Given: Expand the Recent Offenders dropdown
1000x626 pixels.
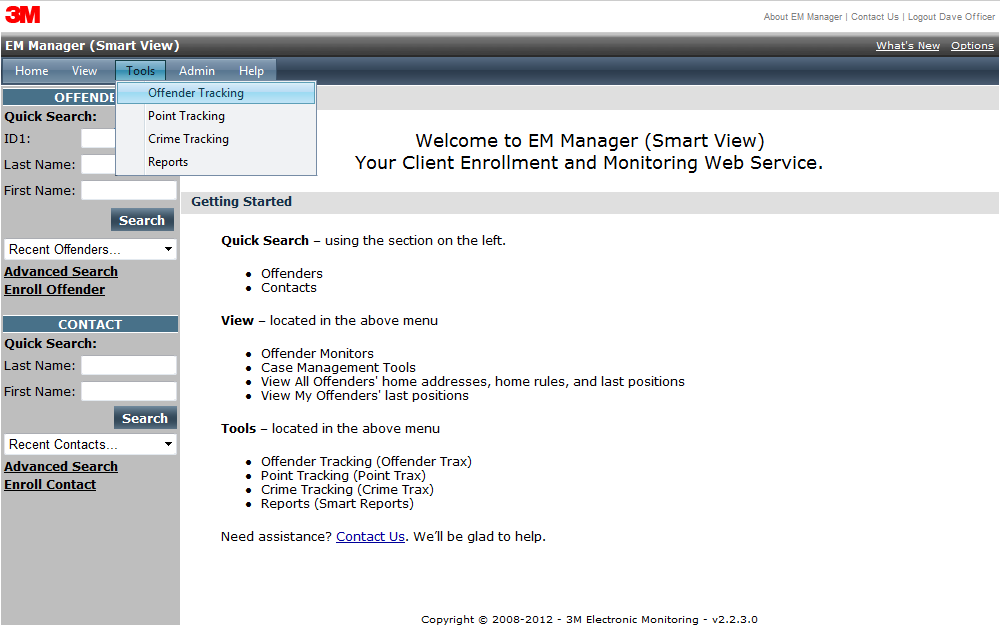Looking at the screenshot, I should pyautogui.click(x=90, y=249).
